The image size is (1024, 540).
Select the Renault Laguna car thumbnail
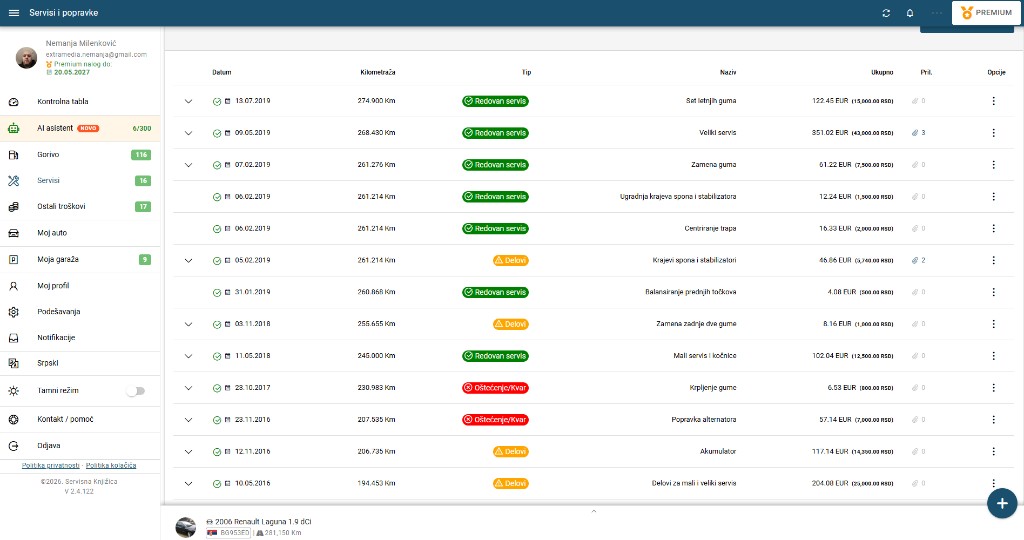[x=185, y=527]
